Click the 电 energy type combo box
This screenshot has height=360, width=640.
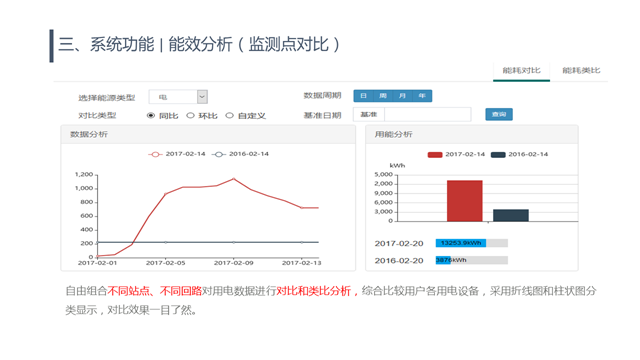(178, 97)
